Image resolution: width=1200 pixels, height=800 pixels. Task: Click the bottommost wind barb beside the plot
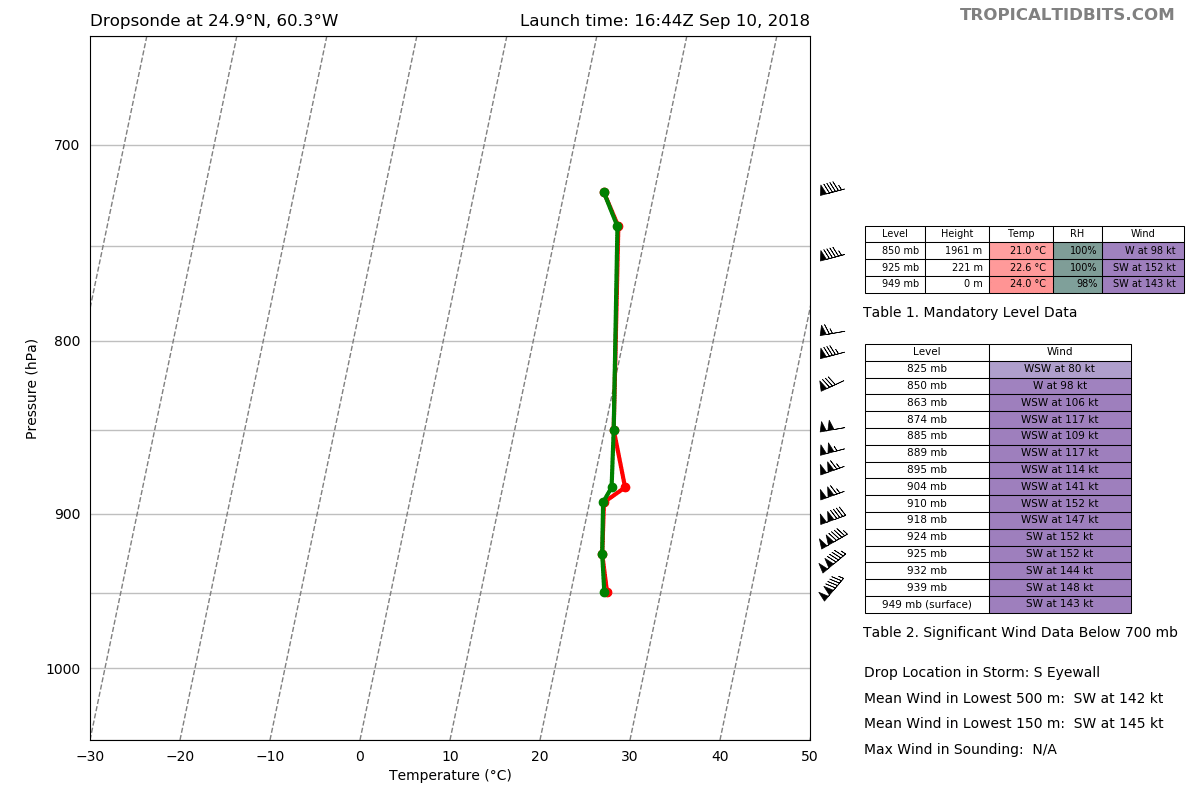point(831,588)
